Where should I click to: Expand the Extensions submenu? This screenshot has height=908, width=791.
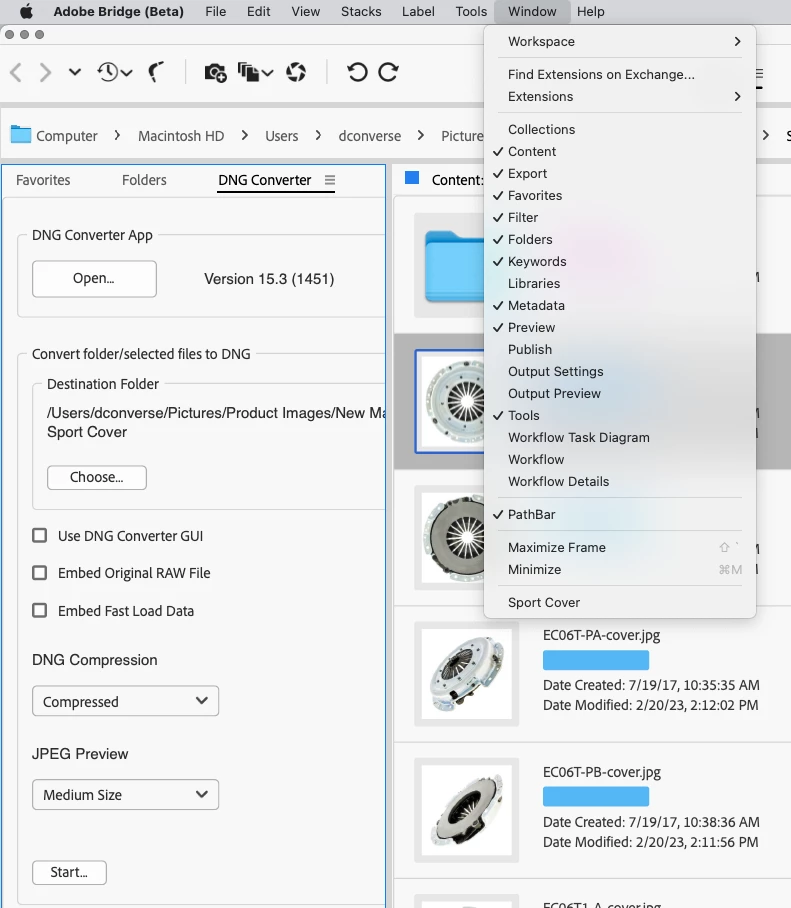tap(620, 97)
